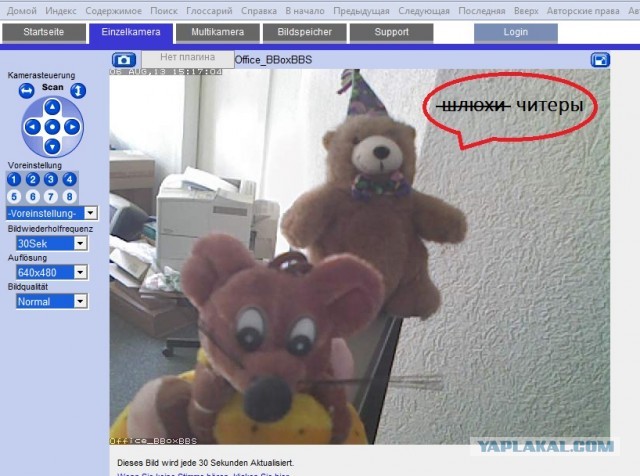Viewport: 640px width, 476px height.
Task: Select preset position 8
Action: click(69, 197)
